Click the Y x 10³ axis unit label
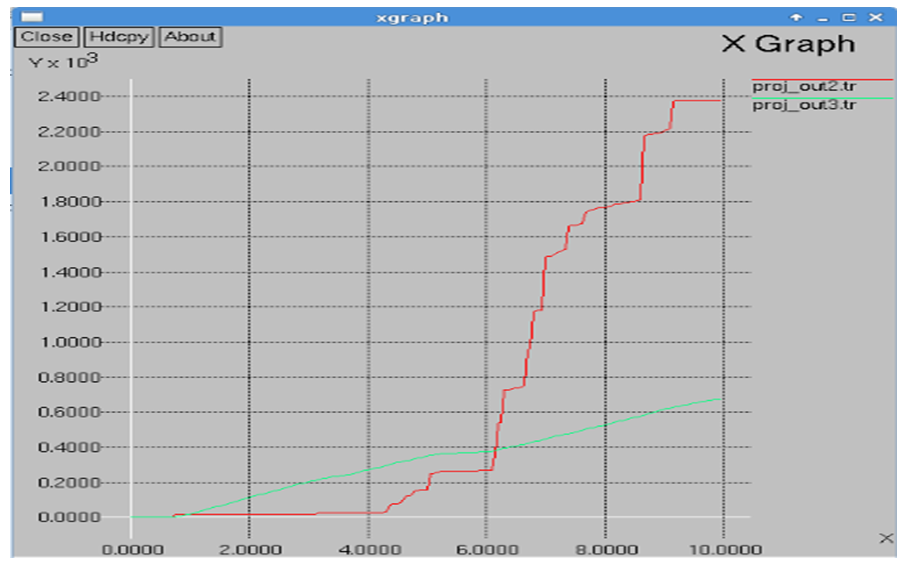 [x=62, y=63]
